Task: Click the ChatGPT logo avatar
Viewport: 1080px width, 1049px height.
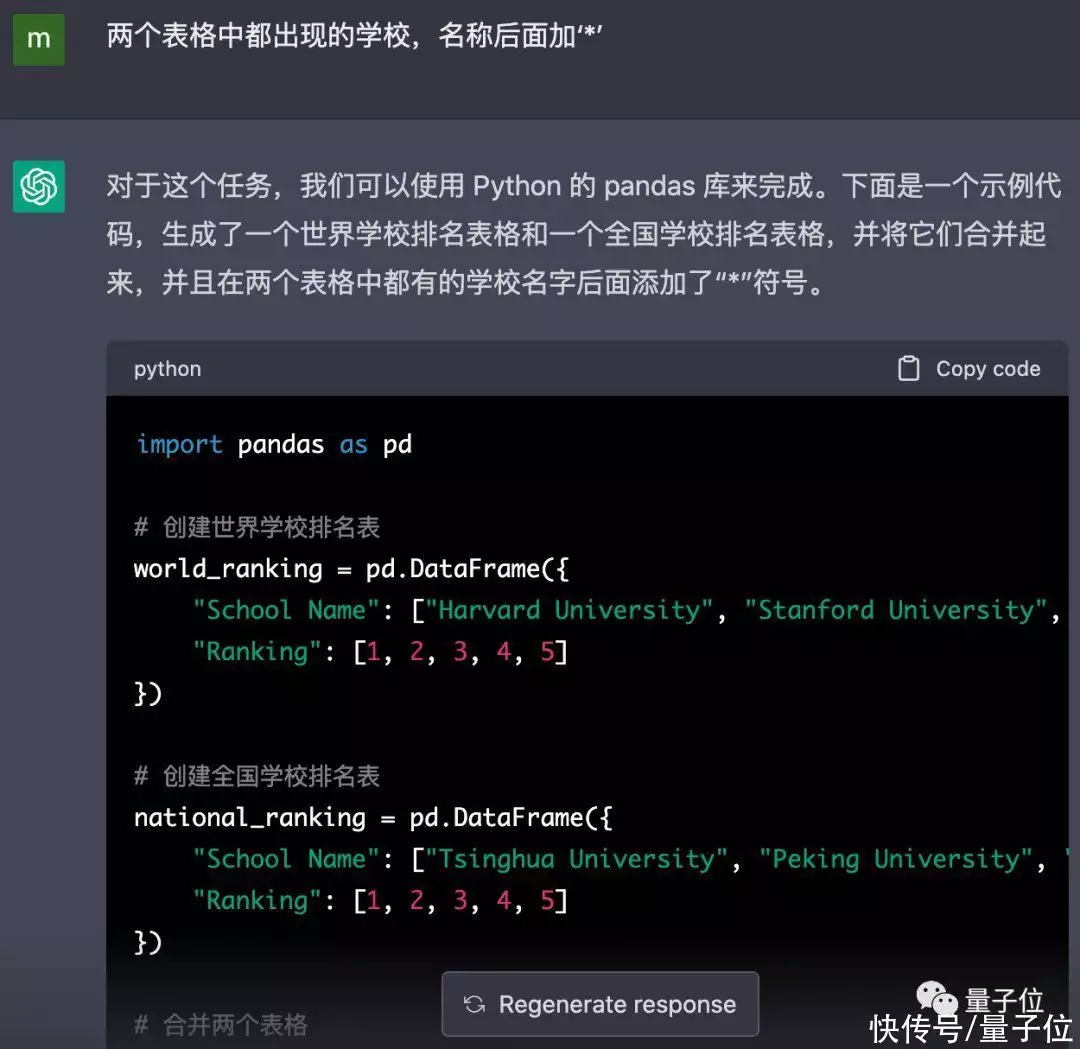Action: pos(39,187)
